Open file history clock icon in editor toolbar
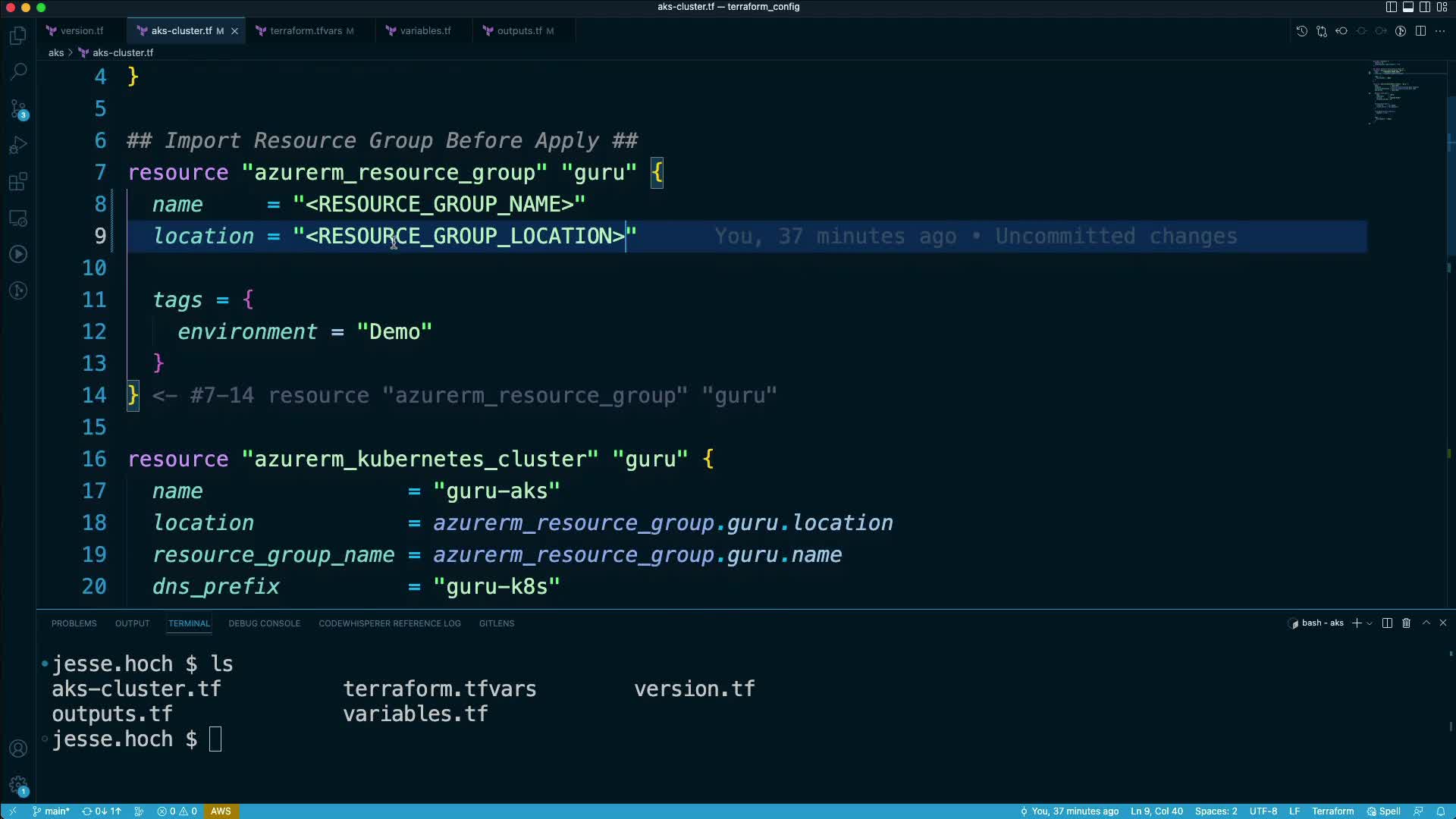 (1301, 31)
